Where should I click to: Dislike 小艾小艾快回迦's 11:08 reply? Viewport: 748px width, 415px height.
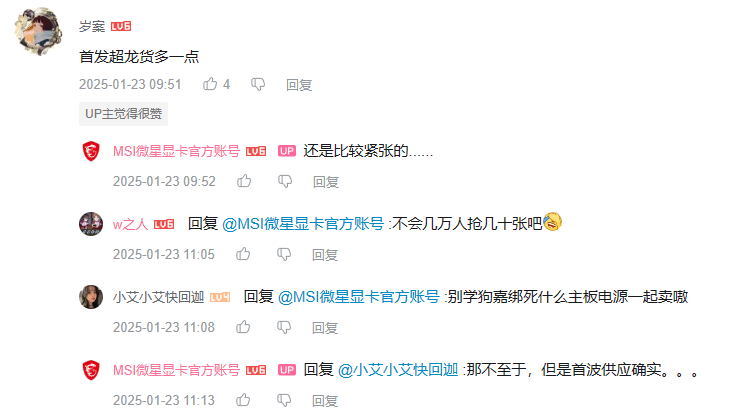pyautogui.click(x=284, y=327)
